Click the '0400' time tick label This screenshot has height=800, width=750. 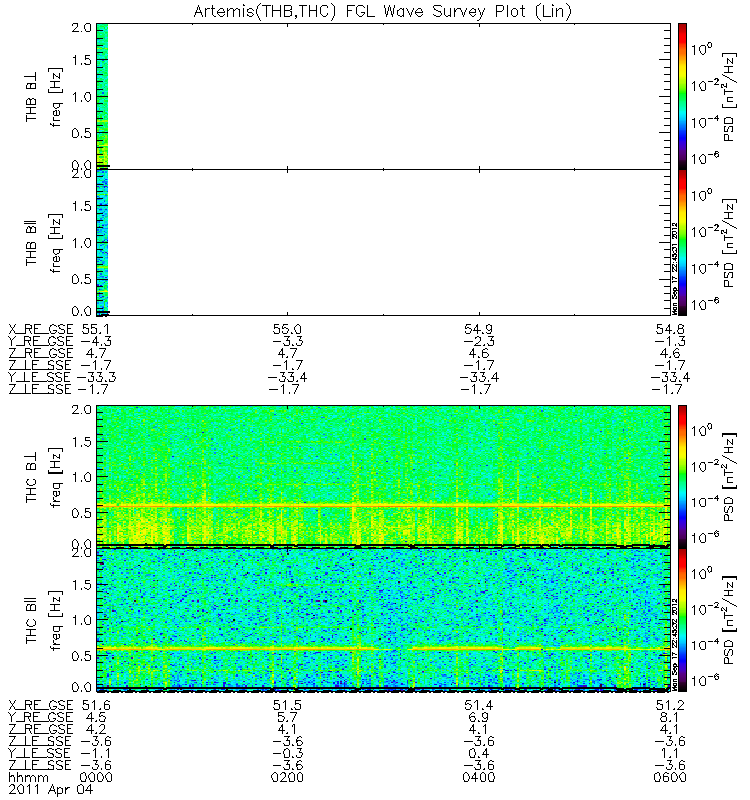pos(479,778)
